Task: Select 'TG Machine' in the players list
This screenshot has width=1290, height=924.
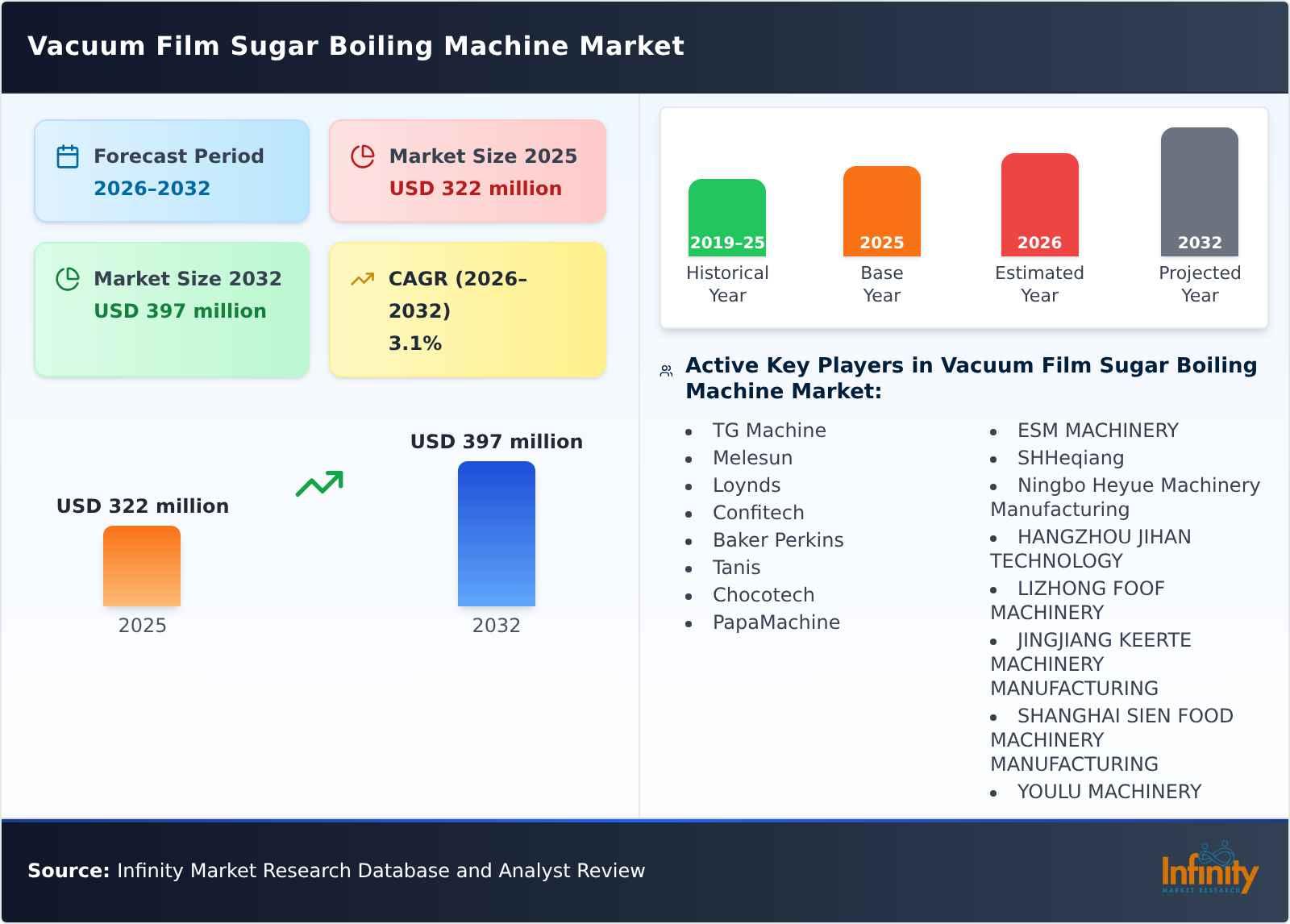Action: [769, 431]
